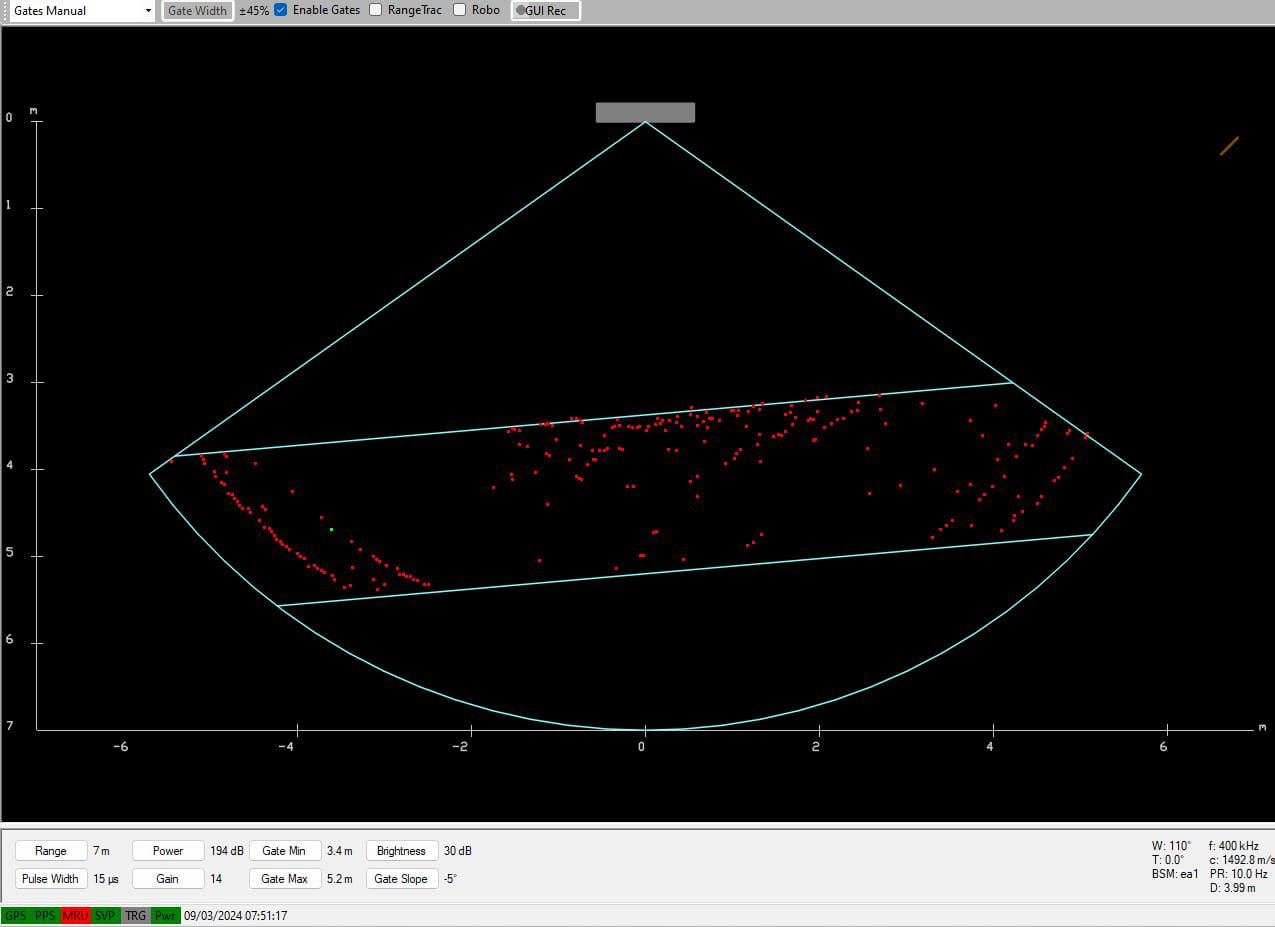Click the Brightness button
The image size is (1275, 927).
pyautogui.click(x=402, y=851)
